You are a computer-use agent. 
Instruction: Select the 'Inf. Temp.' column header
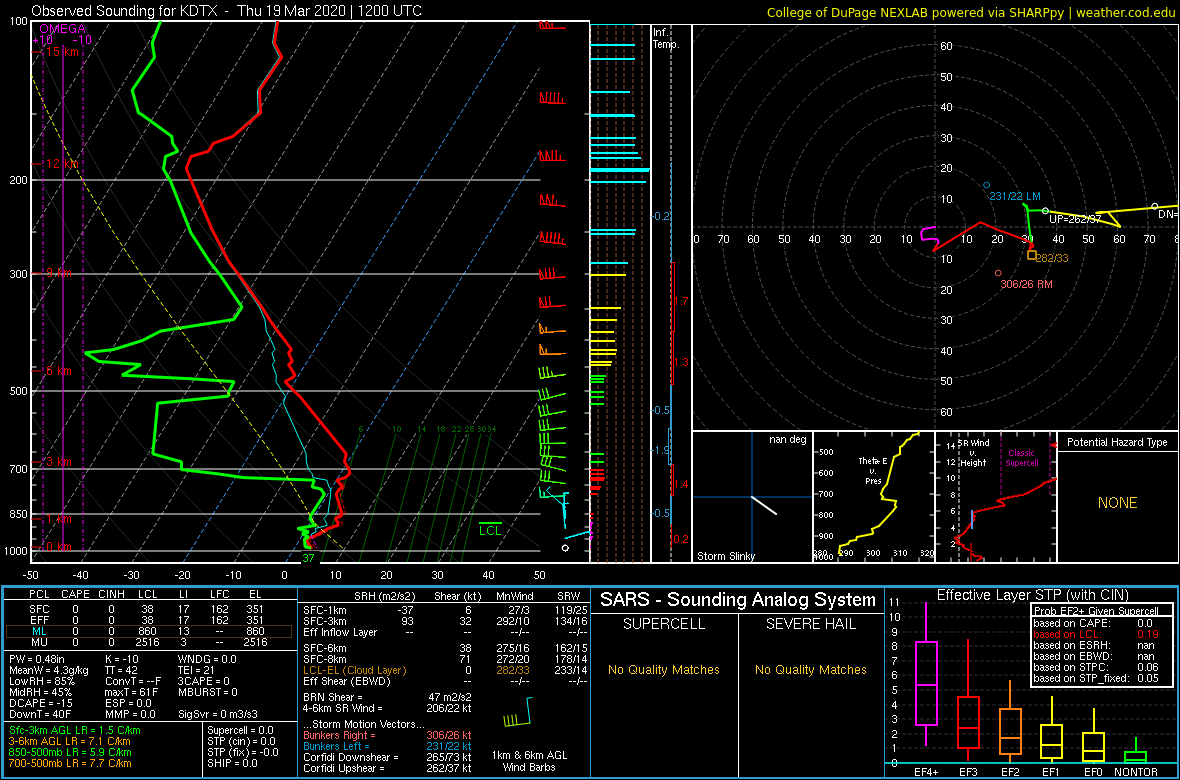click(666, 38)
